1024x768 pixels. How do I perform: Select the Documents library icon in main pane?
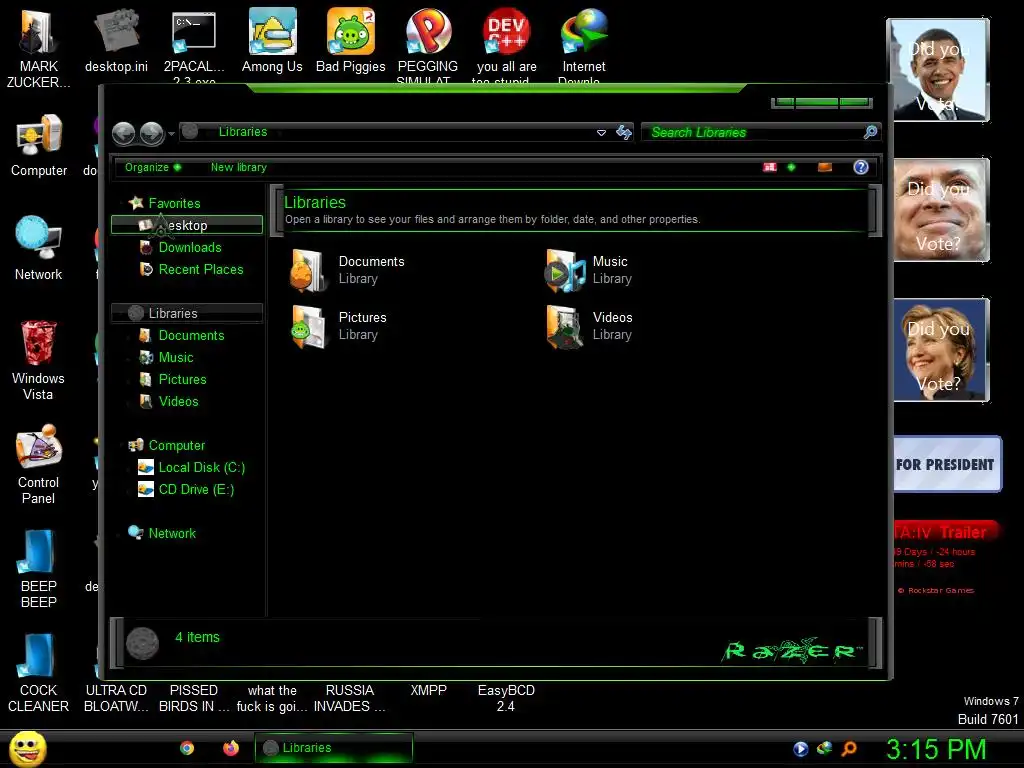tap(308, 270)
